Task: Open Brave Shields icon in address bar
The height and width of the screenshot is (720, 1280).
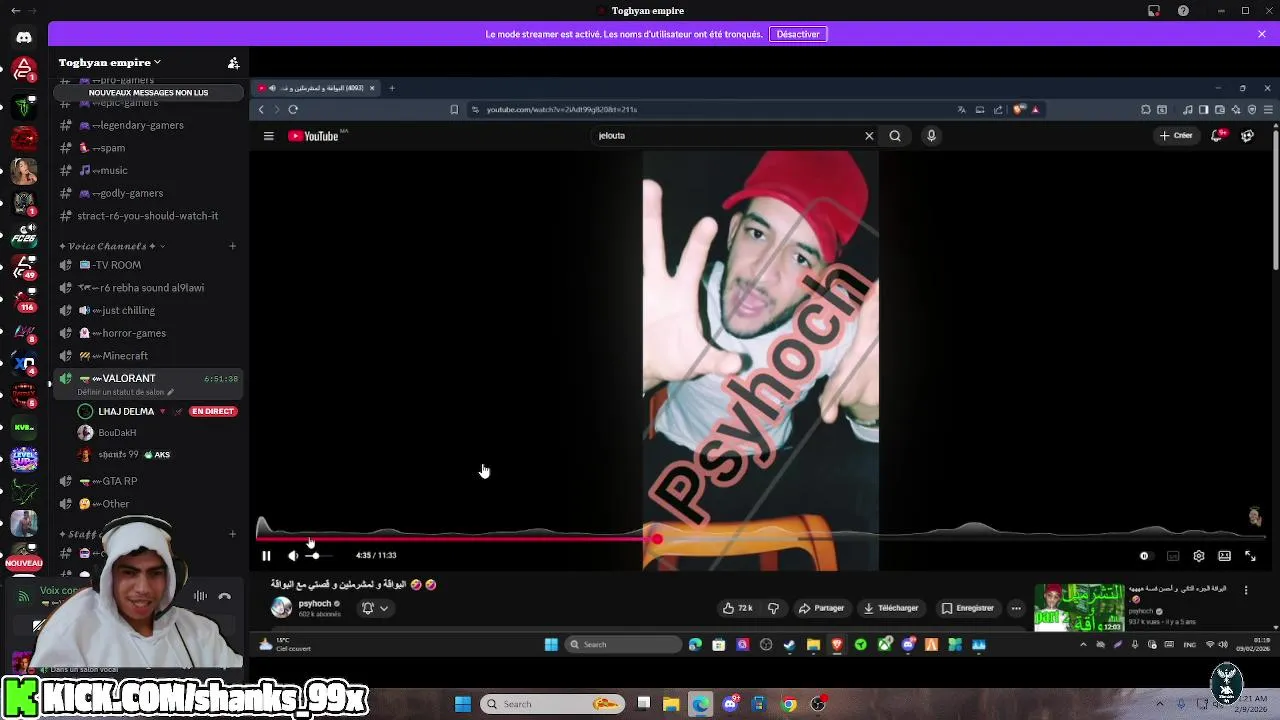Action: [1019, 110]
